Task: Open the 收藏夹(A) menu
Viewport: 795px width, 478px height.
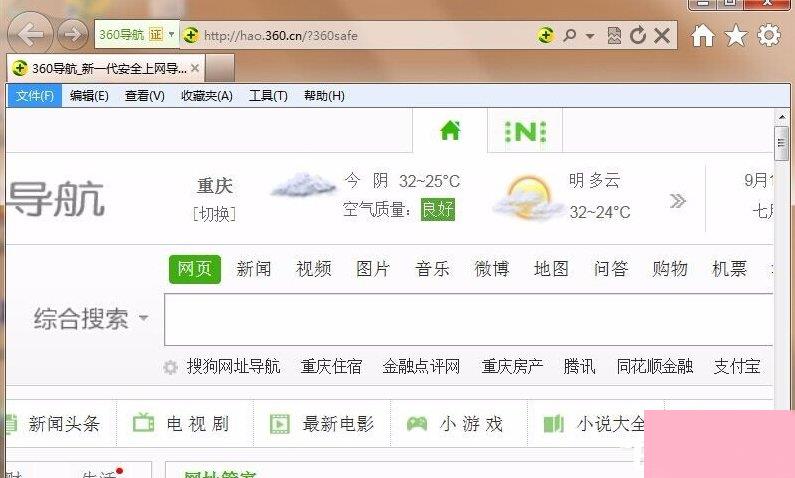Action: tap(207, 96)
